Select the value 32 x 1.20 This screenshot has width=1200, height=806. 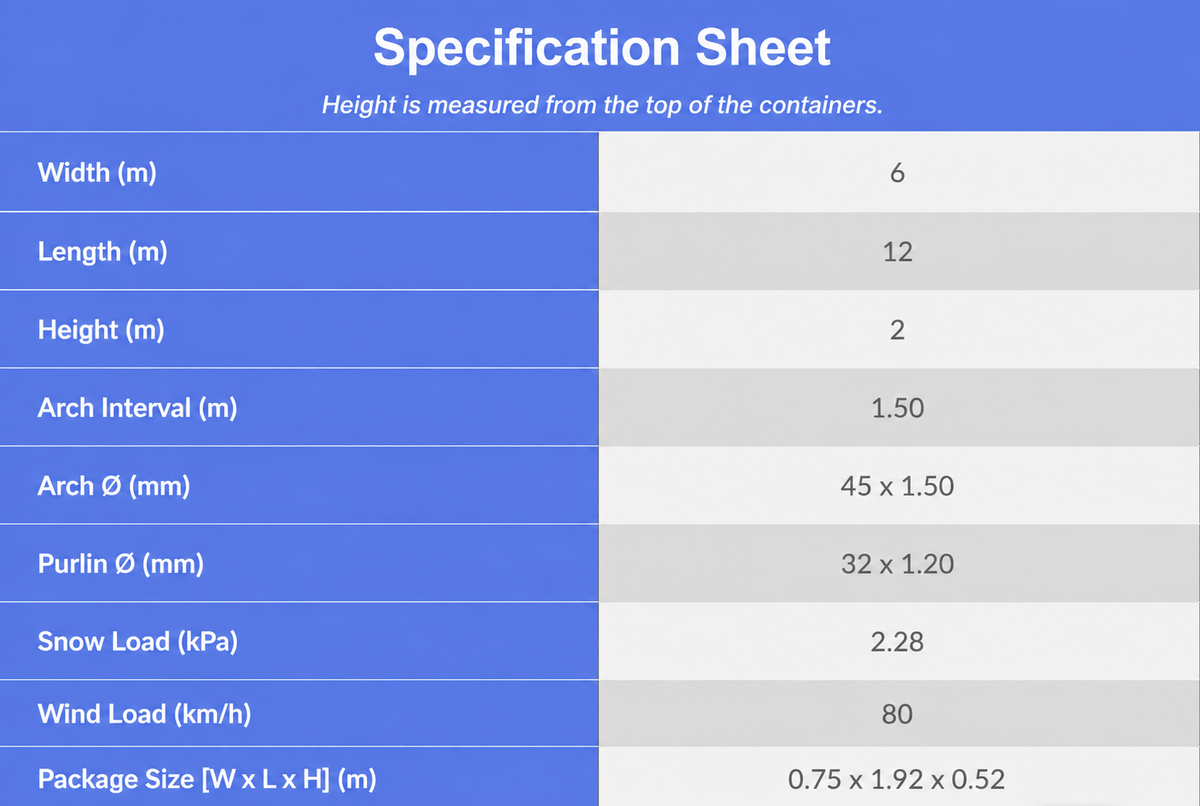[898, 565]
